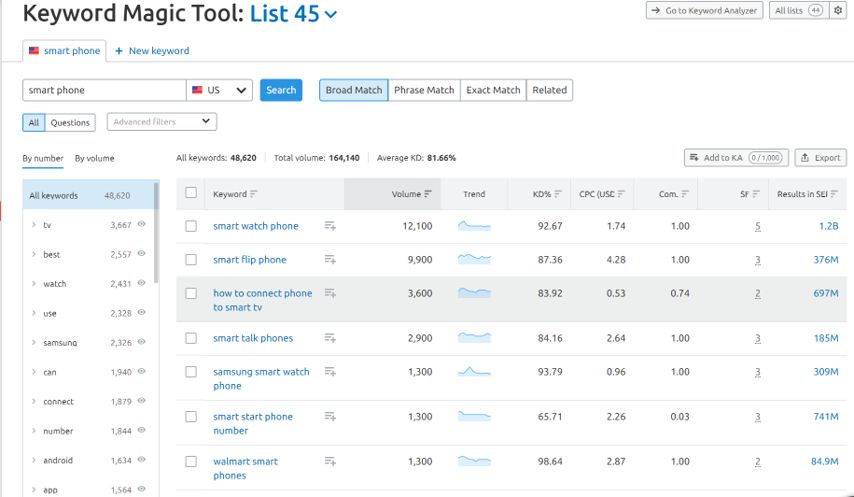Open the US country database dropdown
The image size is (854, 497).
pyautogui.click(x=219, y=90)
